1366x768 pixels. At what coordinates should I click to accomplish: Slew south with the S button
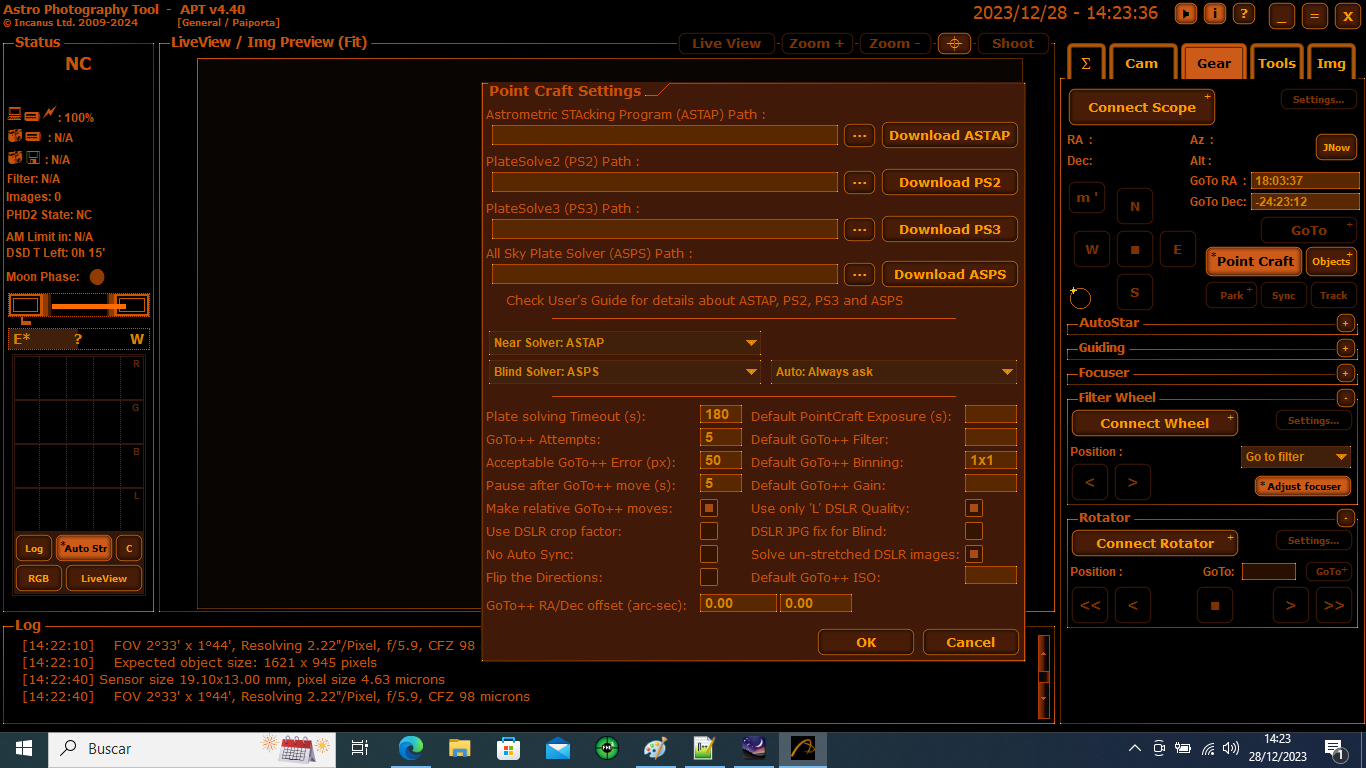click(1135, 292)
